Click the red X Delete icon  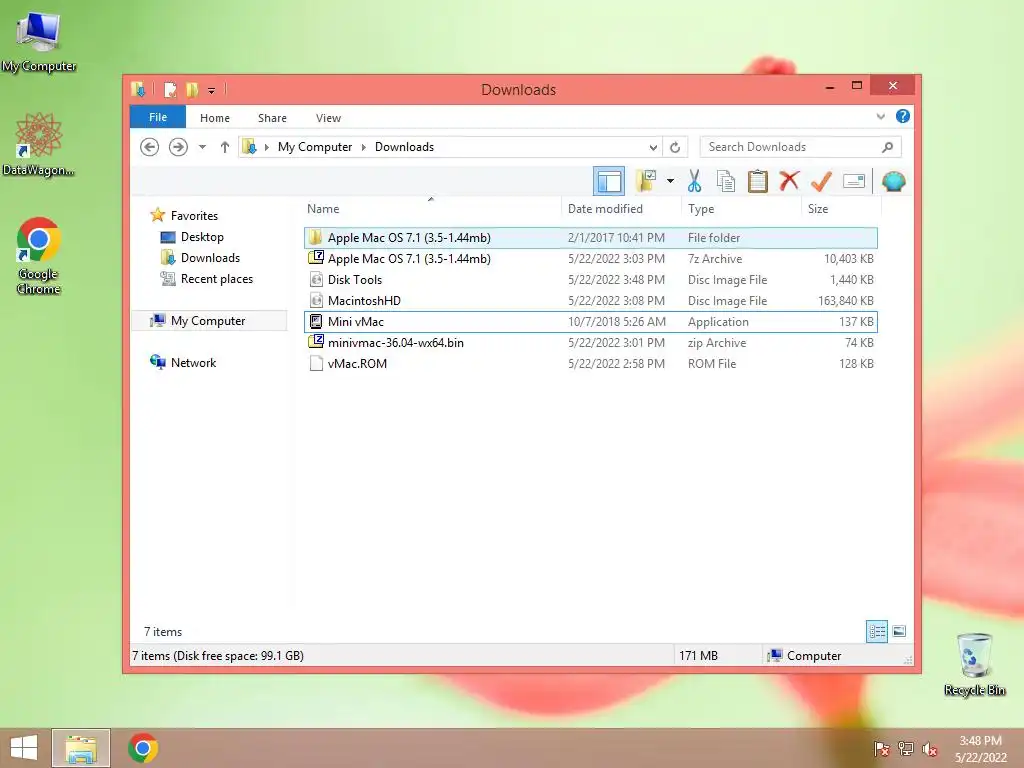tap(789, 180)
